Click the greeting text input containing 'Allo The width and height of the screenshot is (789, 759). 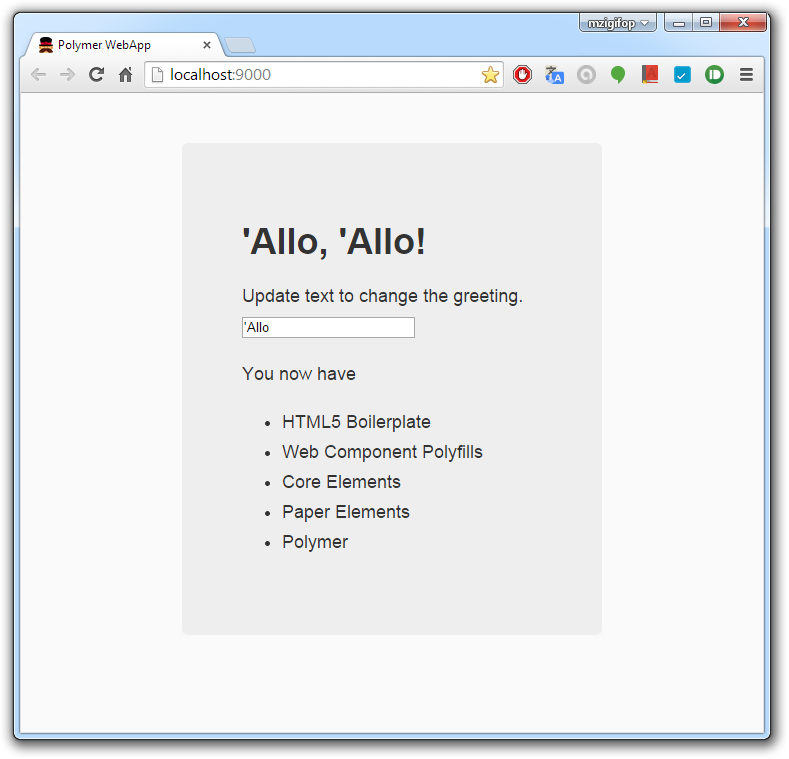tap(328, 327)
